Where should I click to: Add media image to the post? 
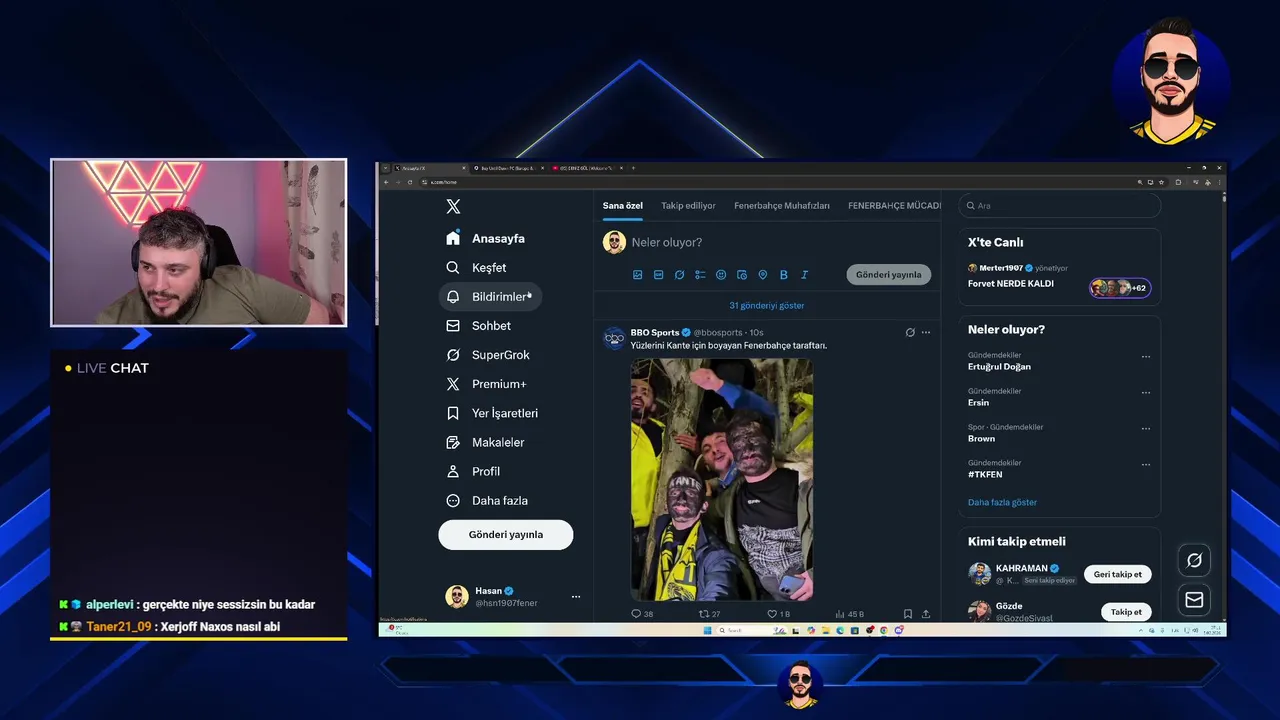638,274
